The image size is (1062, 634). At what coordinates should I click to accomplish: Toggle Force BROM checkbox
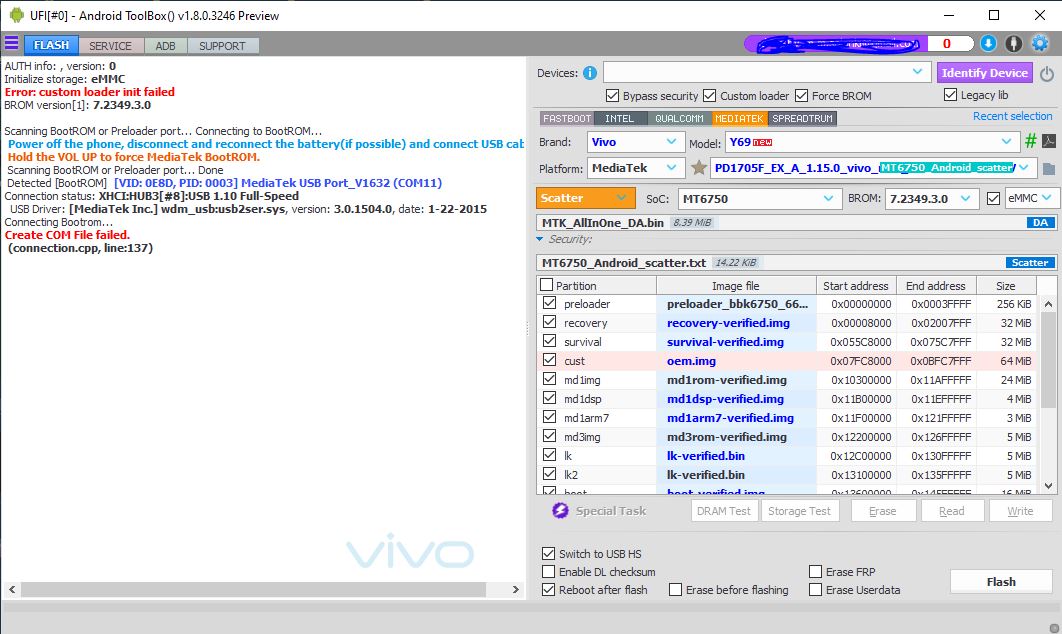[x=801, y=96]
